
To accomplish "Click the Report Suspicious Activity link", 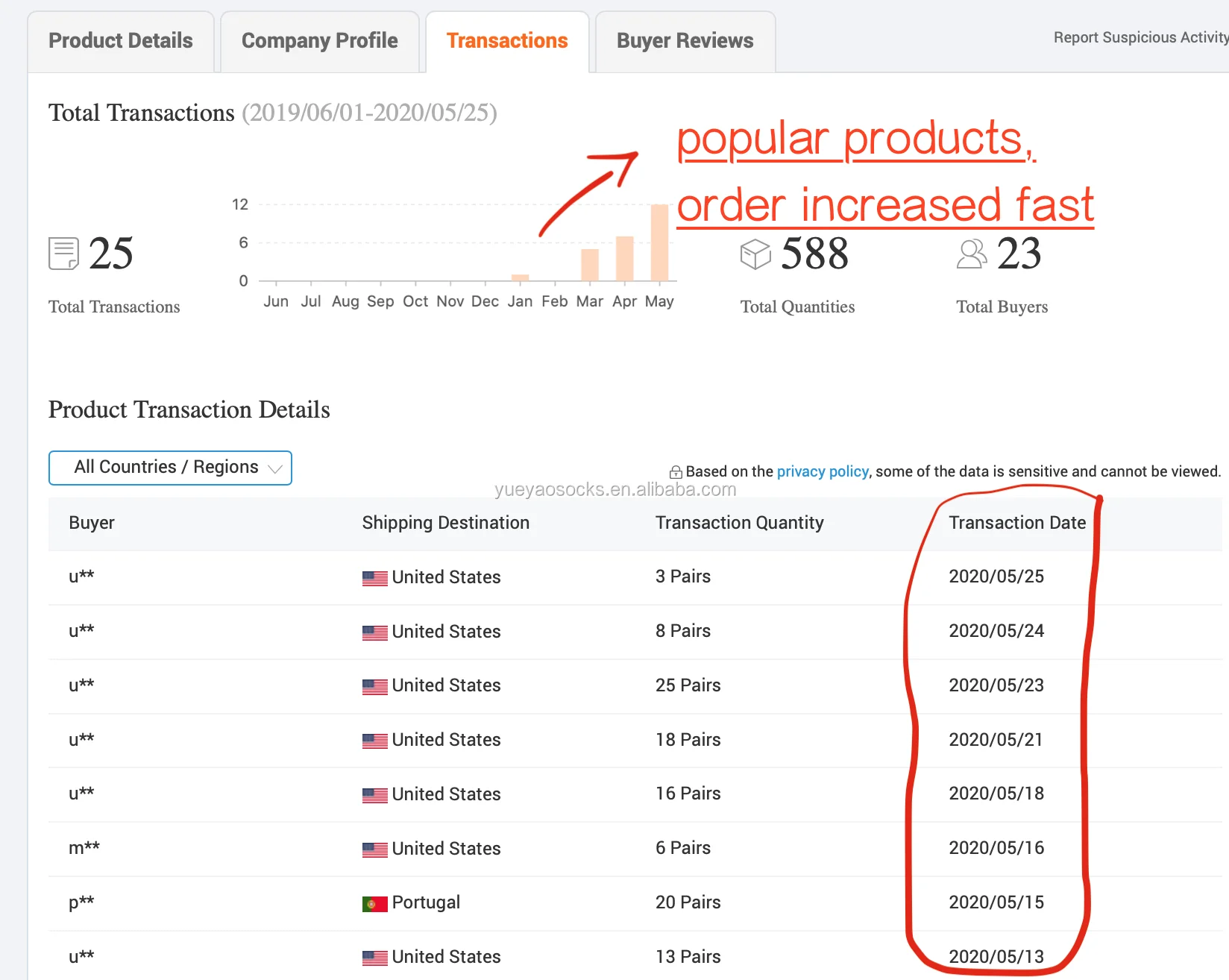I will pos(1140,37).
